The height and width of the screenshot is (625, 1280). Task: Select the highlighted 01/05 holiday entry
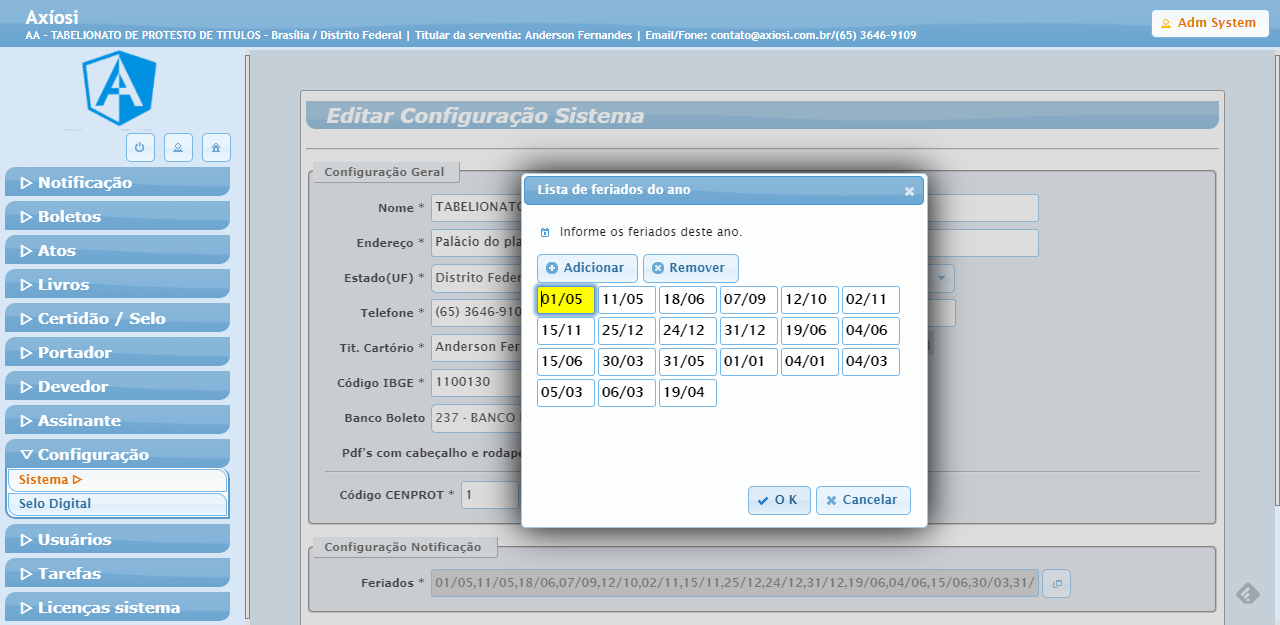point(565,299)
